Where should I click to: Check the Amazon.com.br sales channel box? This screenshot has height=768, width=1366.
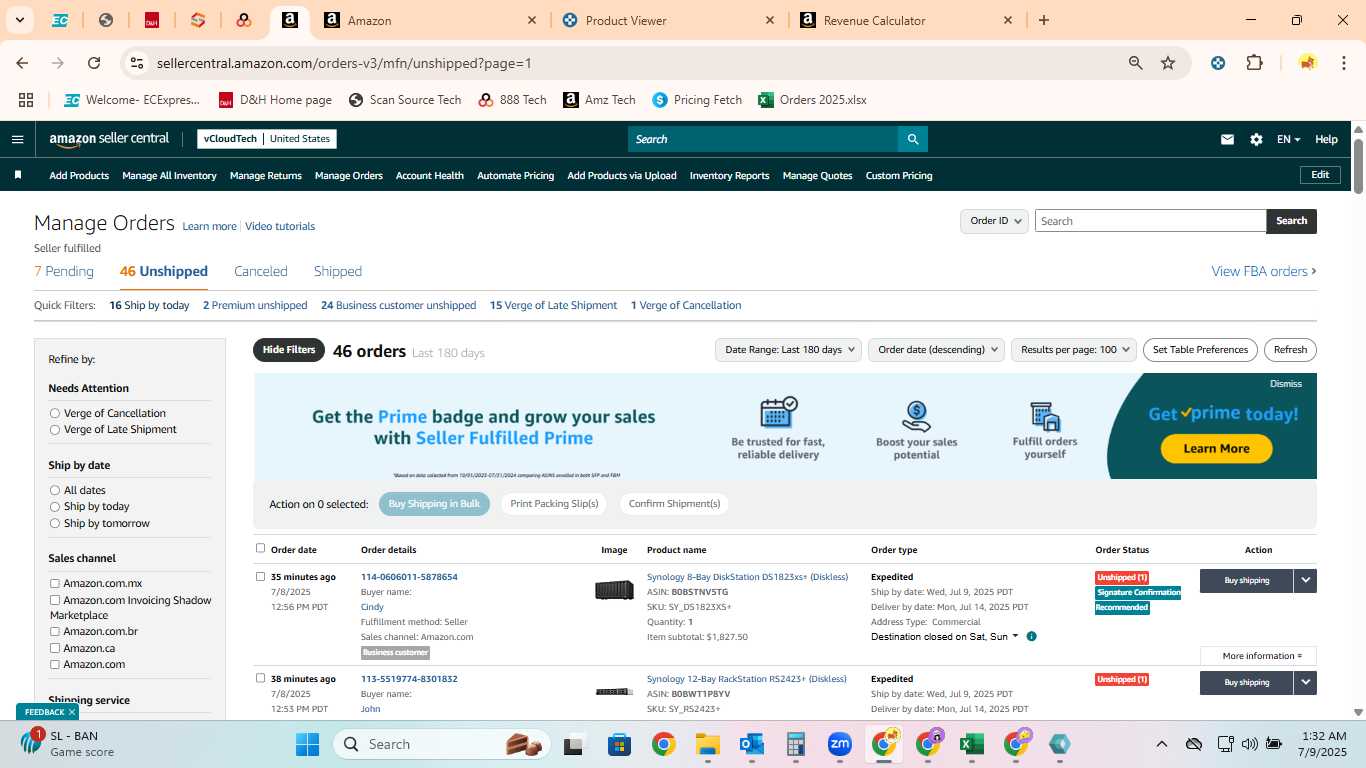coord(55,631)
